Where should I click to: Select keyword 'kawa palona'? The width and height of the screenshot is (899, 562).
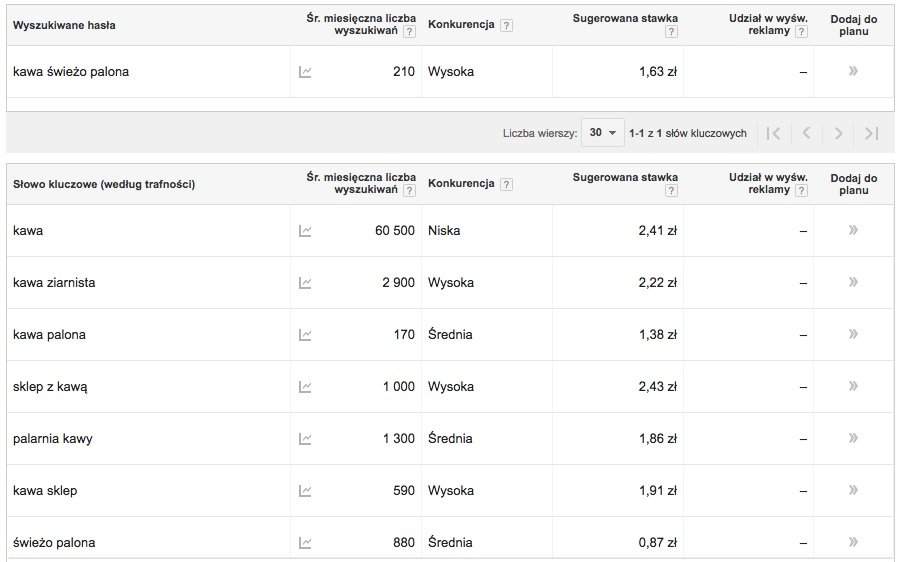click(x=49, y=335)
